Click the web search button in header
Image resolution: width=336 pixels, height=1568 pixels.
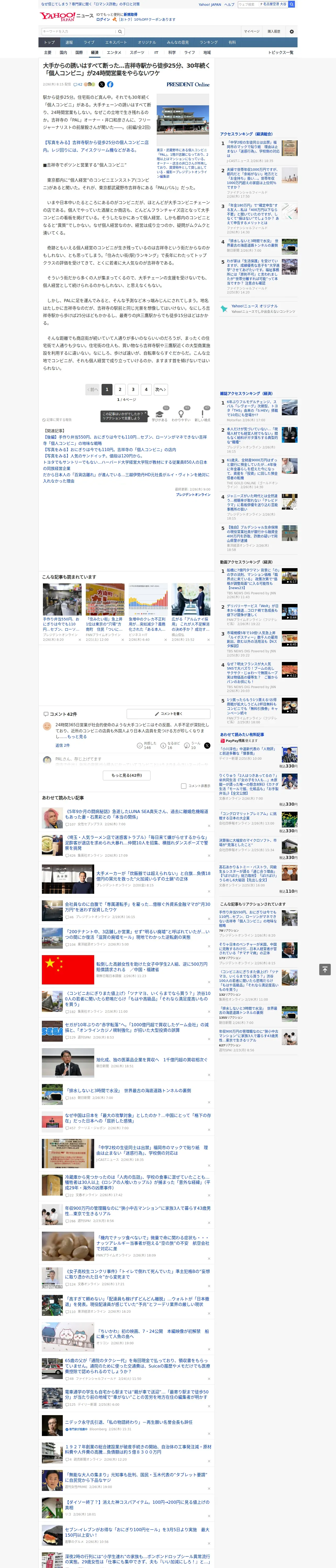292,4
